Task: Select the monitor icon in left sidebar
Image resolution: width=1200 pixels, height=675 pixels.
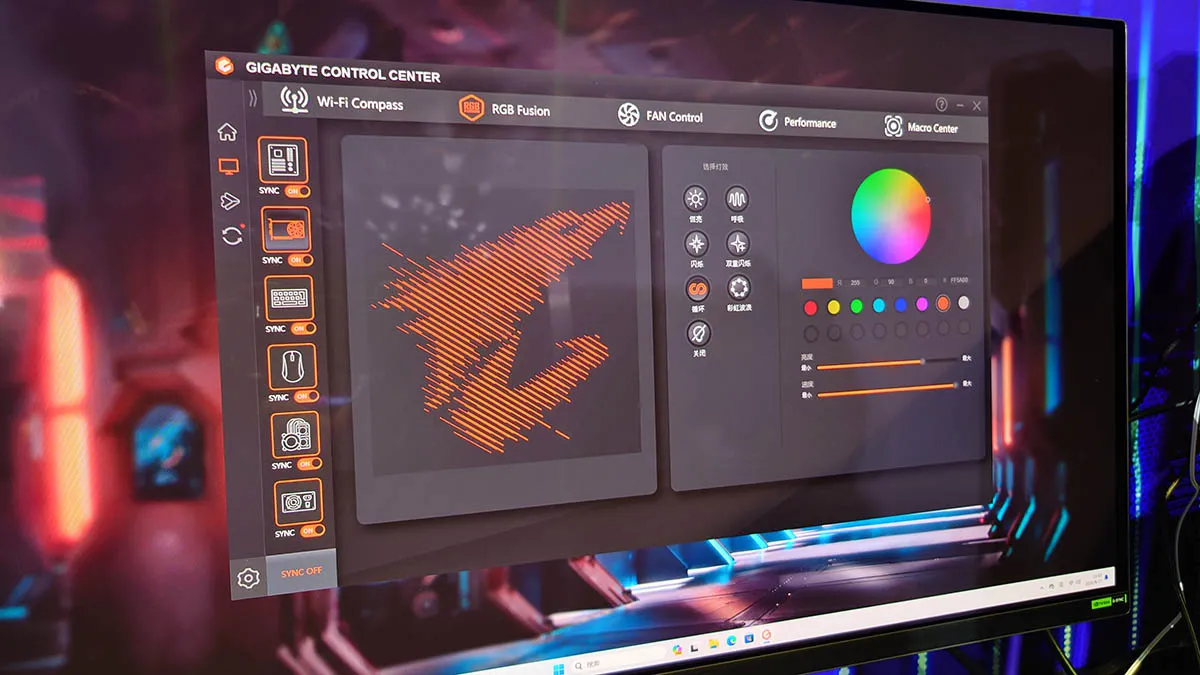Action: [x=229, y=166]
